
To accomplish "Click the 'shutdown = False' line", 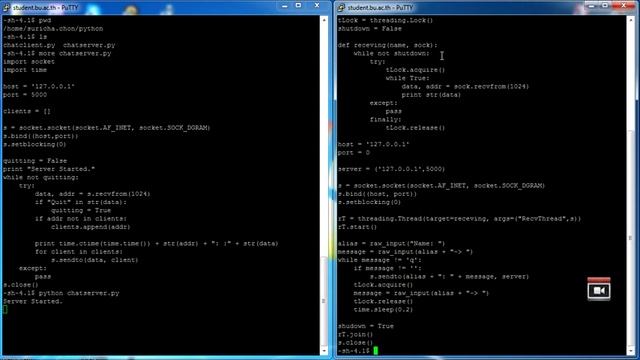I will (x=369, y=29).
